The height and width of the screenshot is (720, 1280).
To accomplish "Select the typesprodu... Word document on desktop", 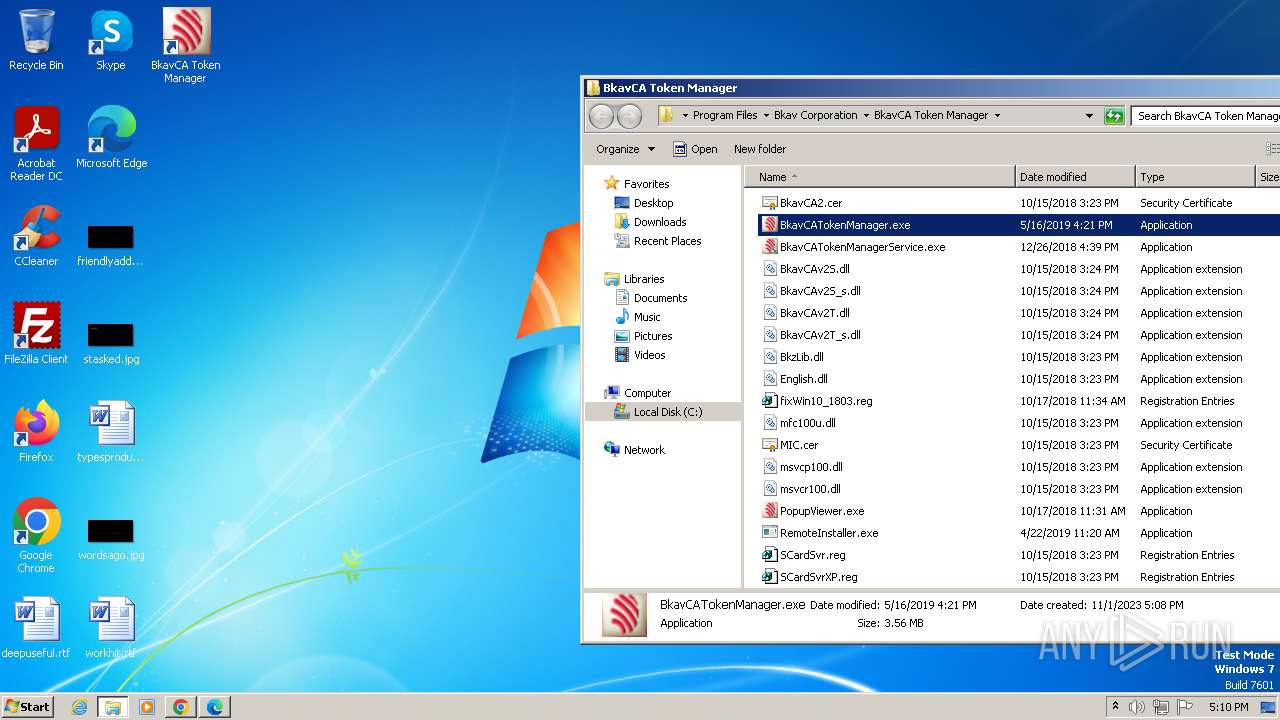I will [111, 432].
